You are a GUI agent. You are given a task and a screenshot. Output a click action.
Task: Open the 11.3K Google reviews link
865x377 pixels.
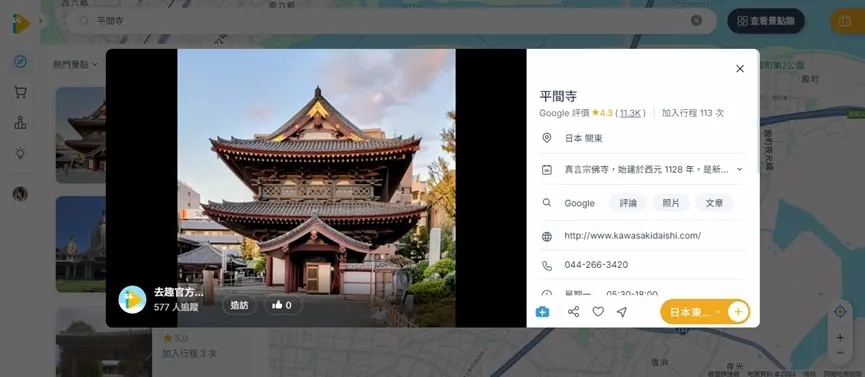pos(629,113)
